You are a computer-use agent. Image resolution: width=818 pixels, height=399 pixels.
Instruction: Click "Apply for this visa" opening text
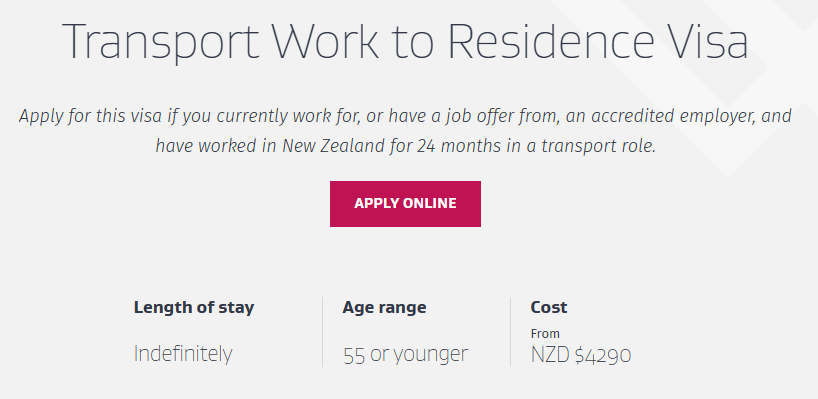[x=91, y=116]
